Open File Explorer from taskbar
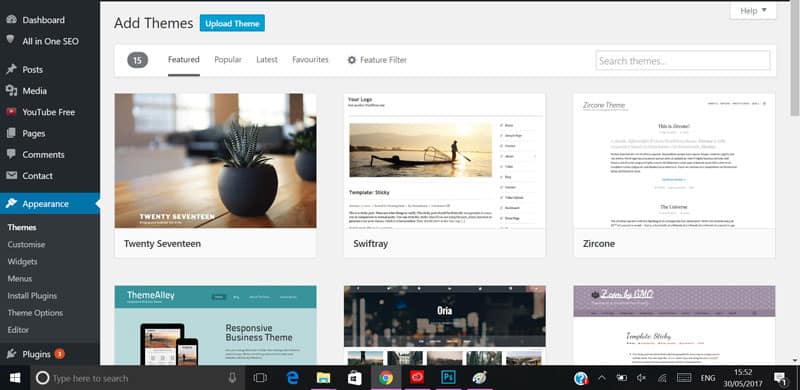 click(323, 378)
